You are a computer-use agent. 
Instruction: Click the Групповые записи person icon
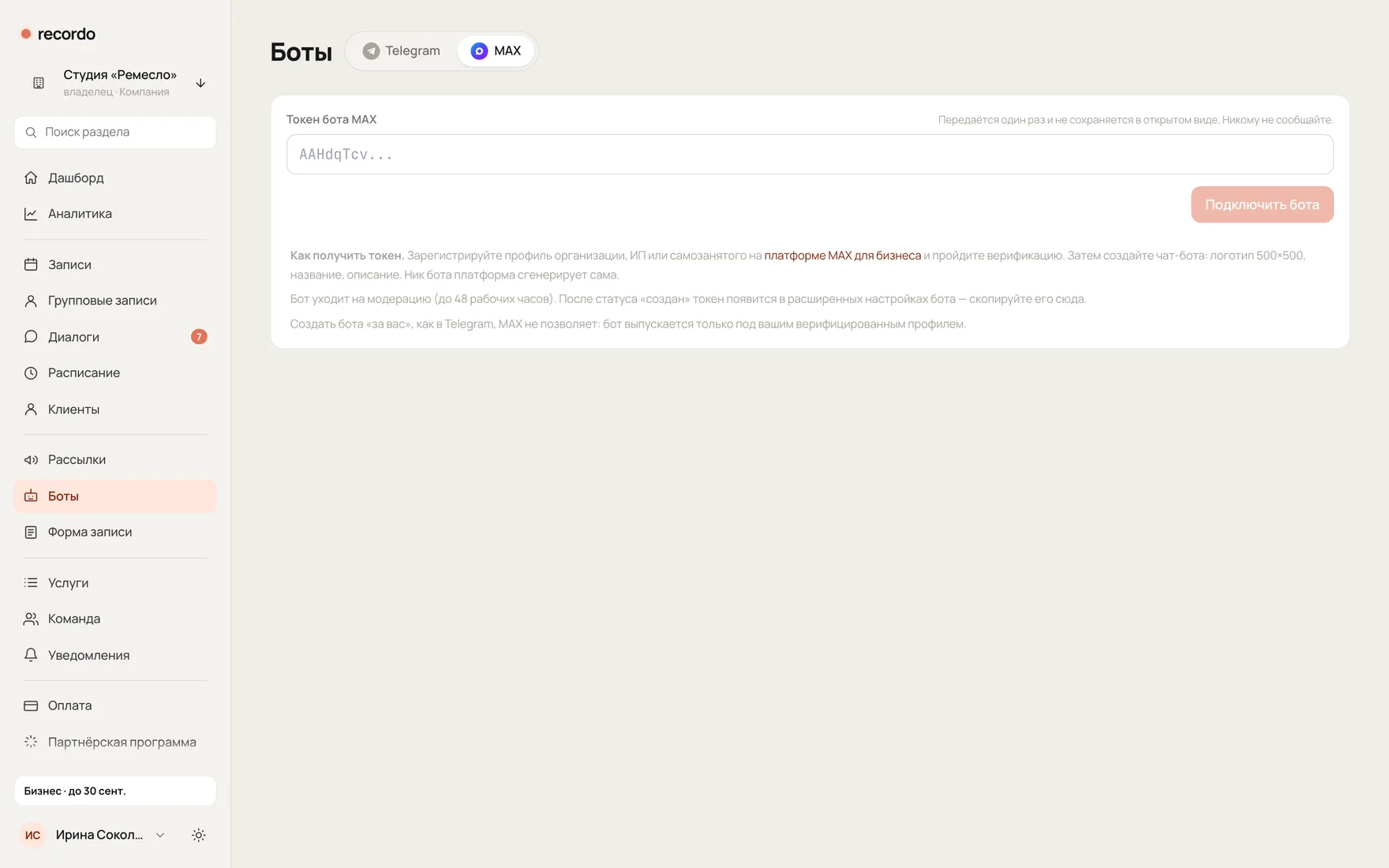[31, 301]
